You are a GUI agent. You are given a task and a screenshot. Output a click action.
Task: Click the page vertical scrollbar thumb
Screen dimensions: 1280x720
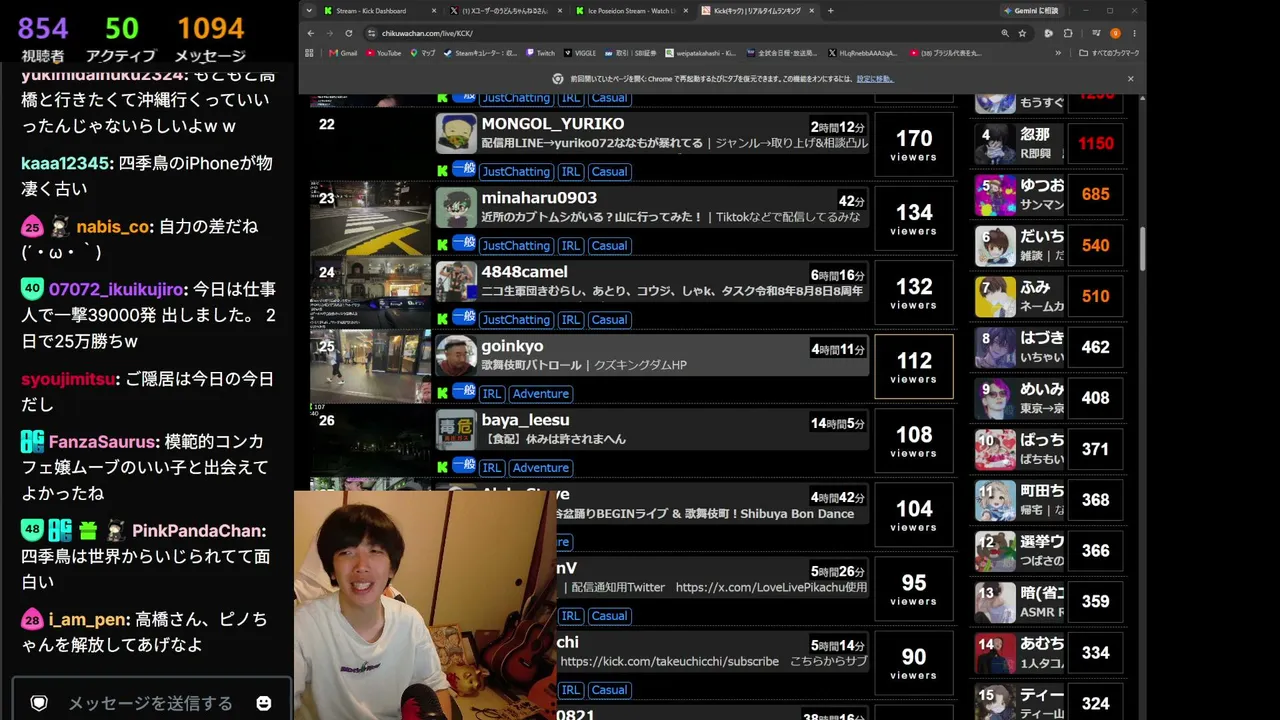[1142, 248]
